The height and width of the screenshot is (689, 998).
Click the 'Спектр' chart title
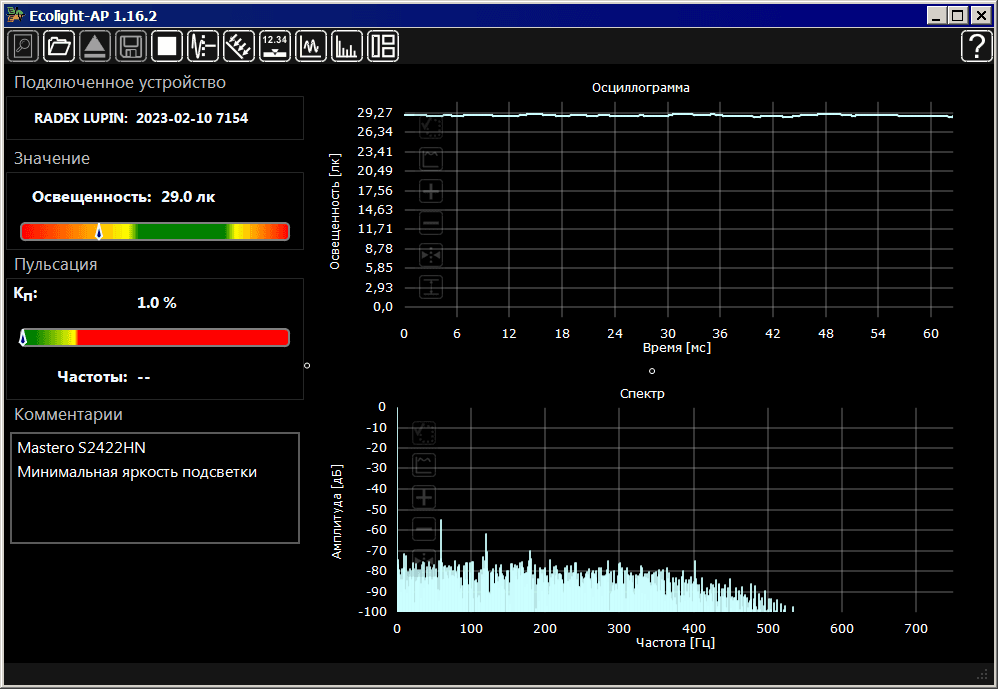click(642, 393)
